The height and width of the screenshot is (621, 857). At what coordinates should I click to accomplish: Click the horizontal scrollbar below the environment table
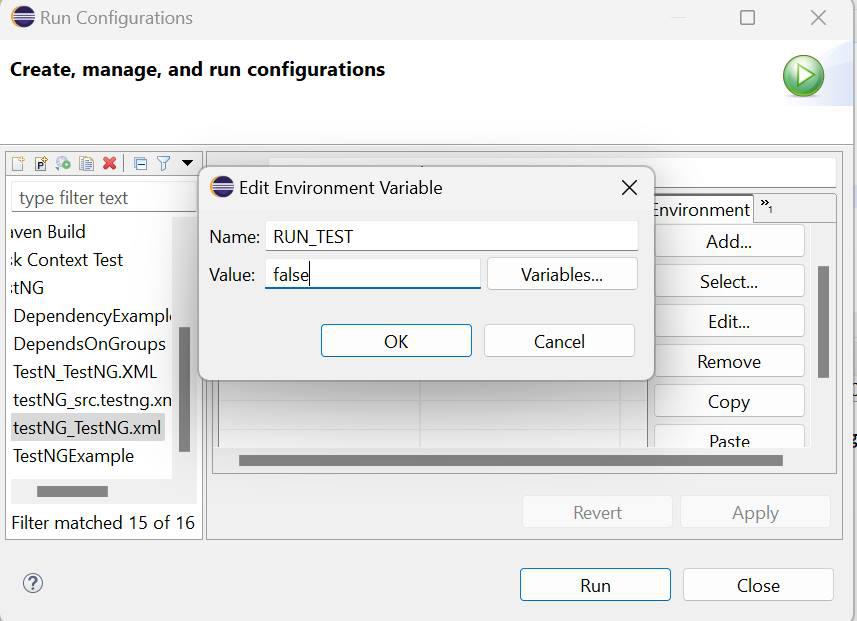pos(510,461)
